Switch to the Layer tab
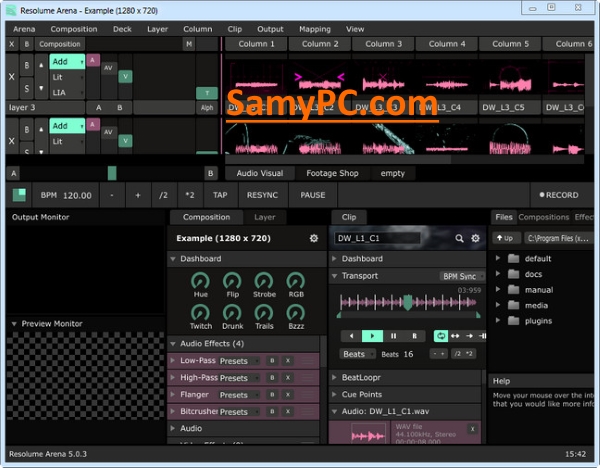This screenshot has width=600, height=468. pyautogui.click(x=265, y=217)
